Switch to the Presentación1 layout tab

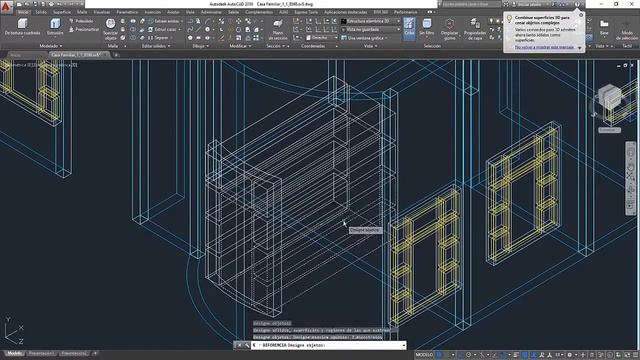[x=41, y=353]
